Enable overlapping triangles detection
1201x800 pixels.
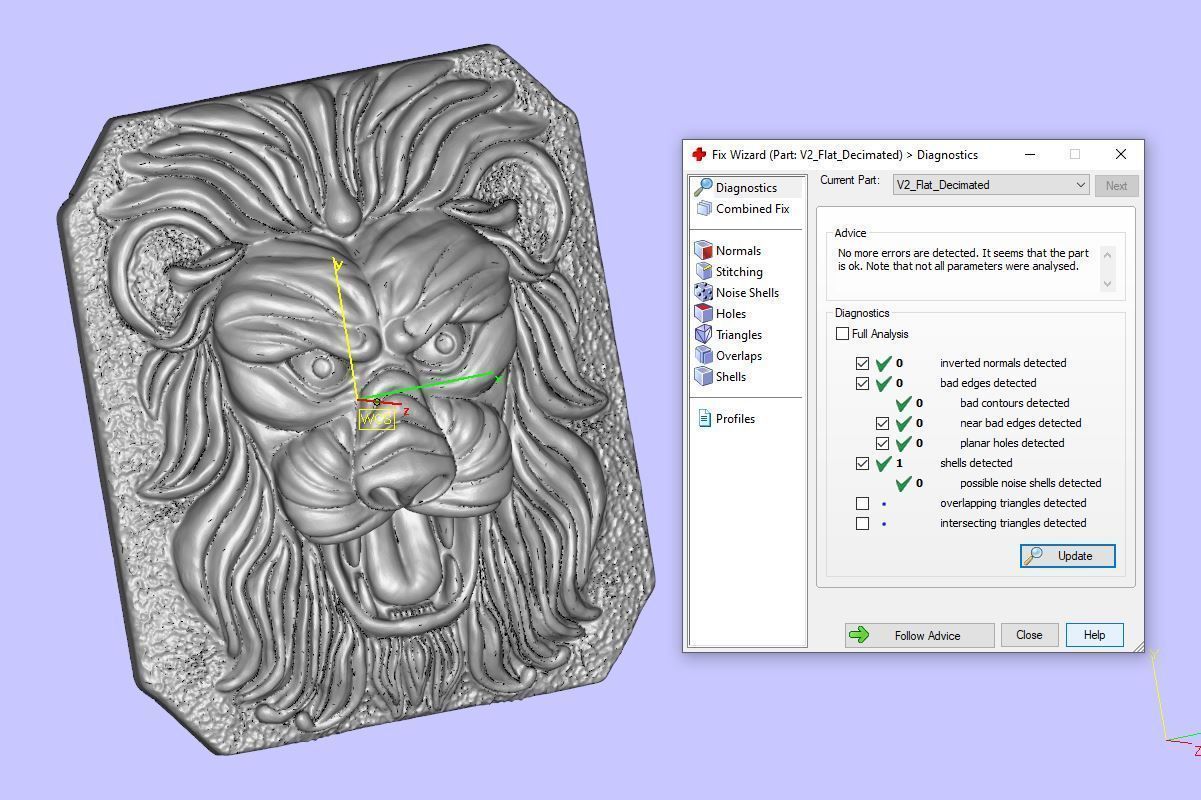pos(862,503)
